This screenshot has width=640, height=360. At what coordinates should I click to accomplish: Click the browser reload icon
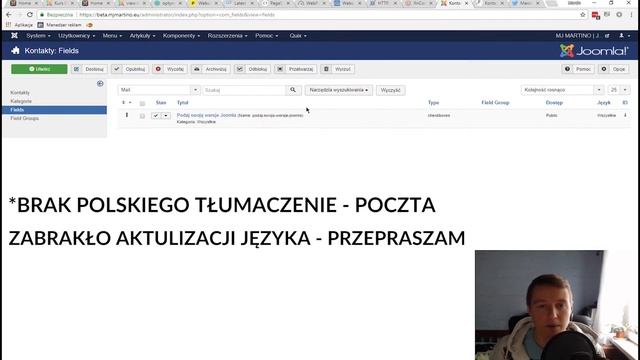coord(29,15)
